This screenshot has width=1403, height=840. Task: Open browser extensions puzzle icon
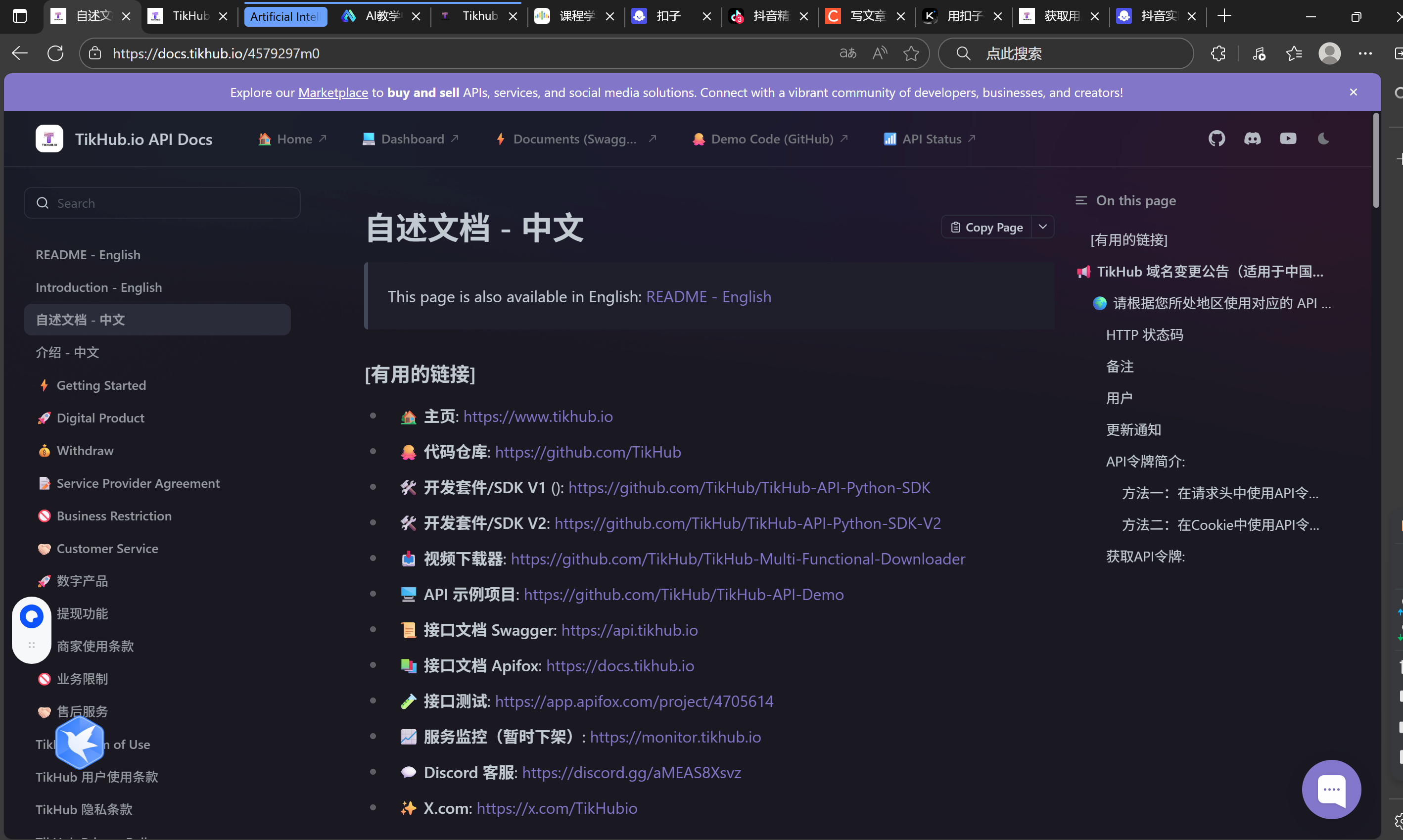coord(1217,53)
